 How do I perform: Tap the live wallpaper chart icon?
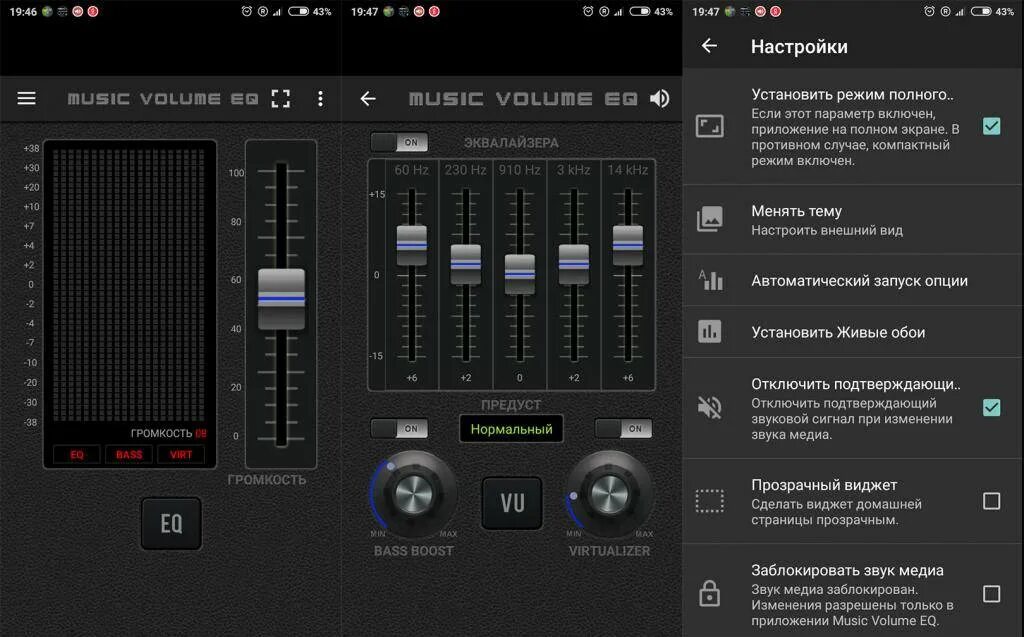(709, 331)
